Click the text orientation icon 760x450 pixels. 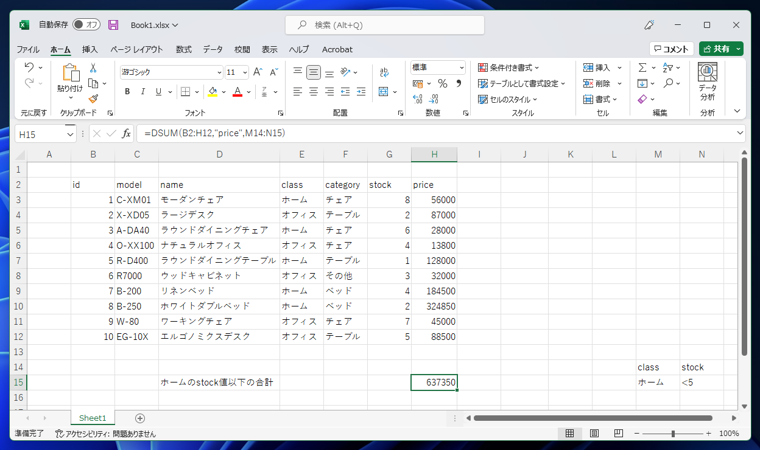click(345, 72)
